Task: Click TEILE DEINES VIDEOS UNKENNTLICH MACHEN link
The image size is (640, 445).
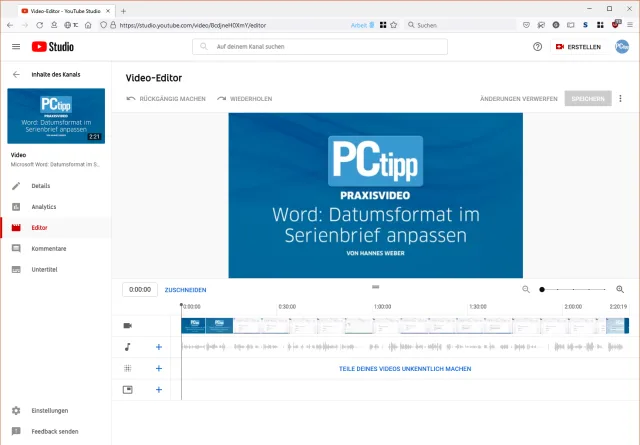Action: pyautogui.click(x=404, y=368)
